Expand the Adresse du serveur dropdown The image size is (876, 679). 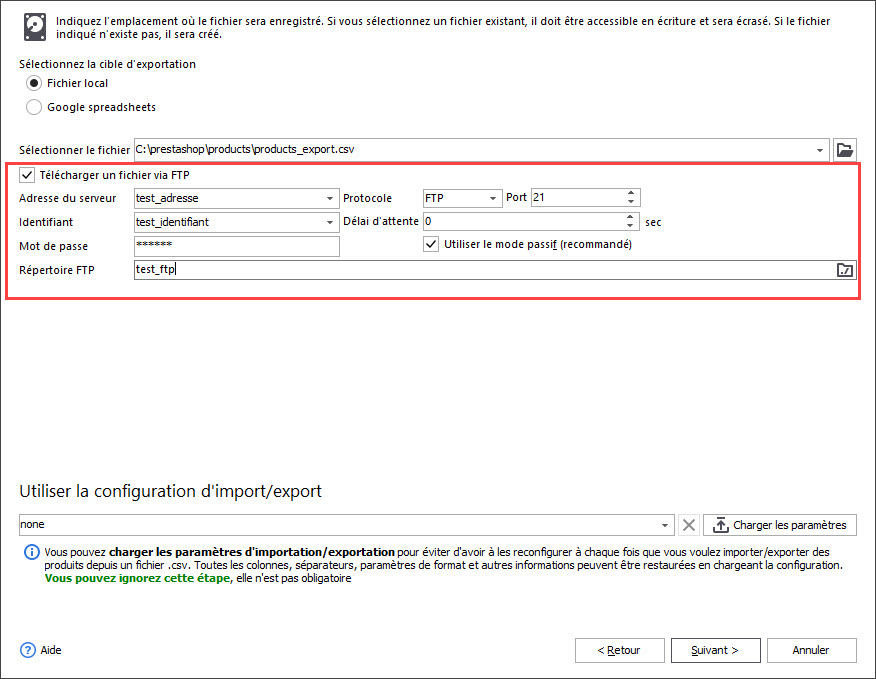(331, 198)
